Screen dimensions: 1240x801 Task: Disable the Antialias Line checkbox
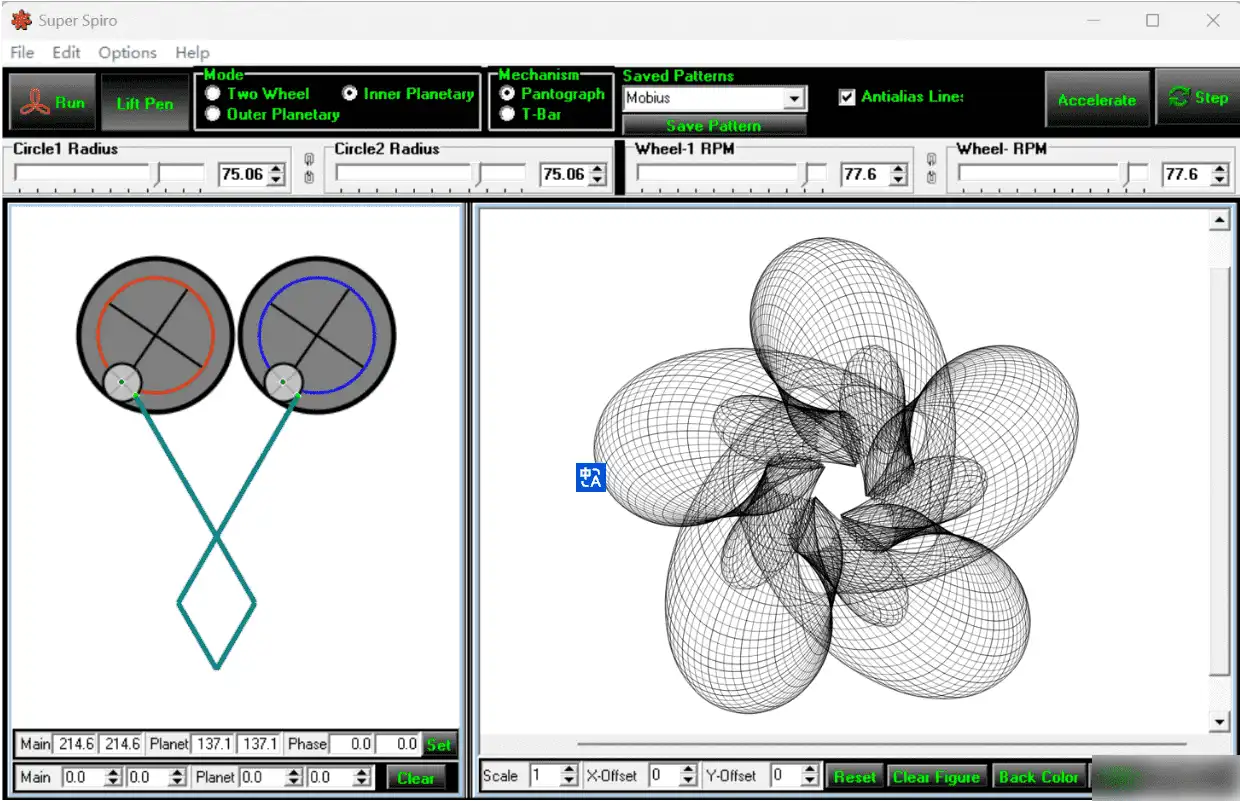[848, 97]
